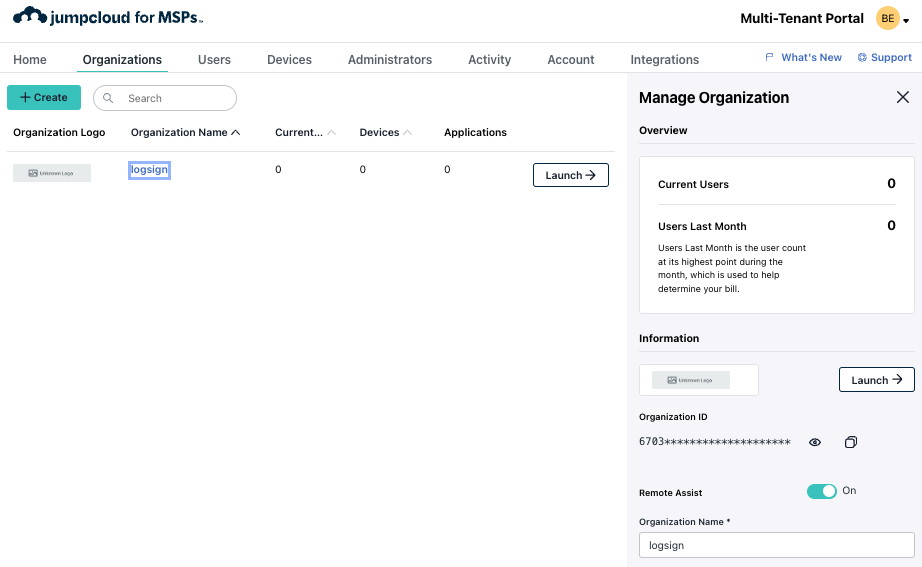Viewport: 922px width, 567px height.
Task: Click the JumpCloud for MSPs logo
Action: point(108,16)
